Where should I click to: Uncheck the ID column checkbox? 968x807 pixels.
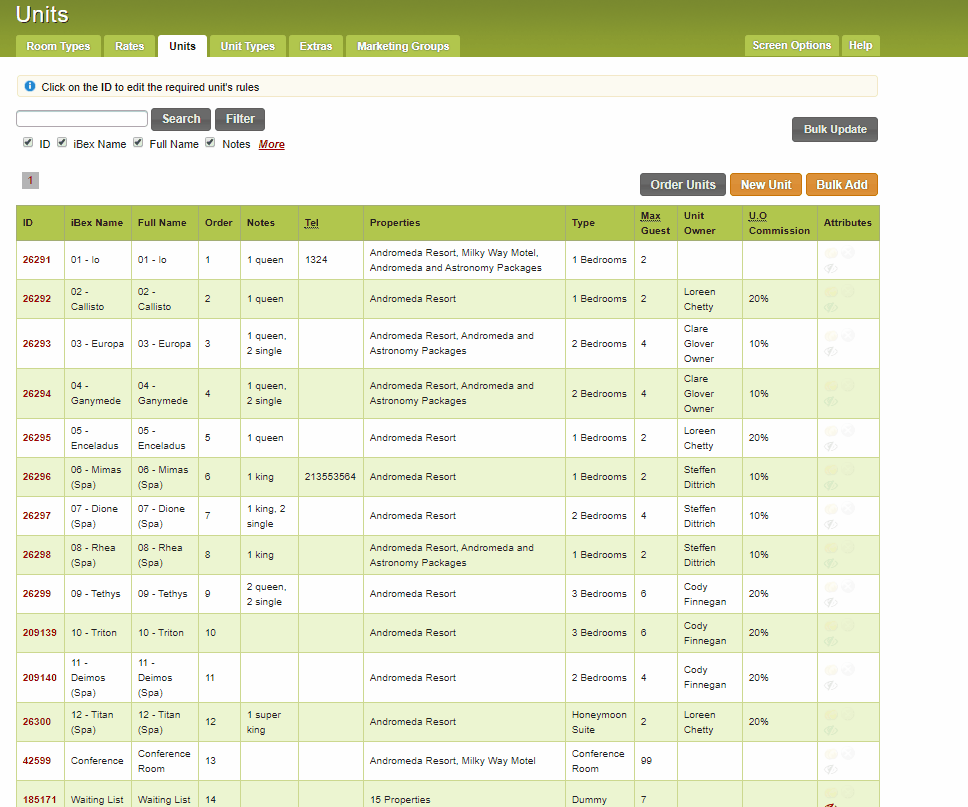tap(28, 143)
